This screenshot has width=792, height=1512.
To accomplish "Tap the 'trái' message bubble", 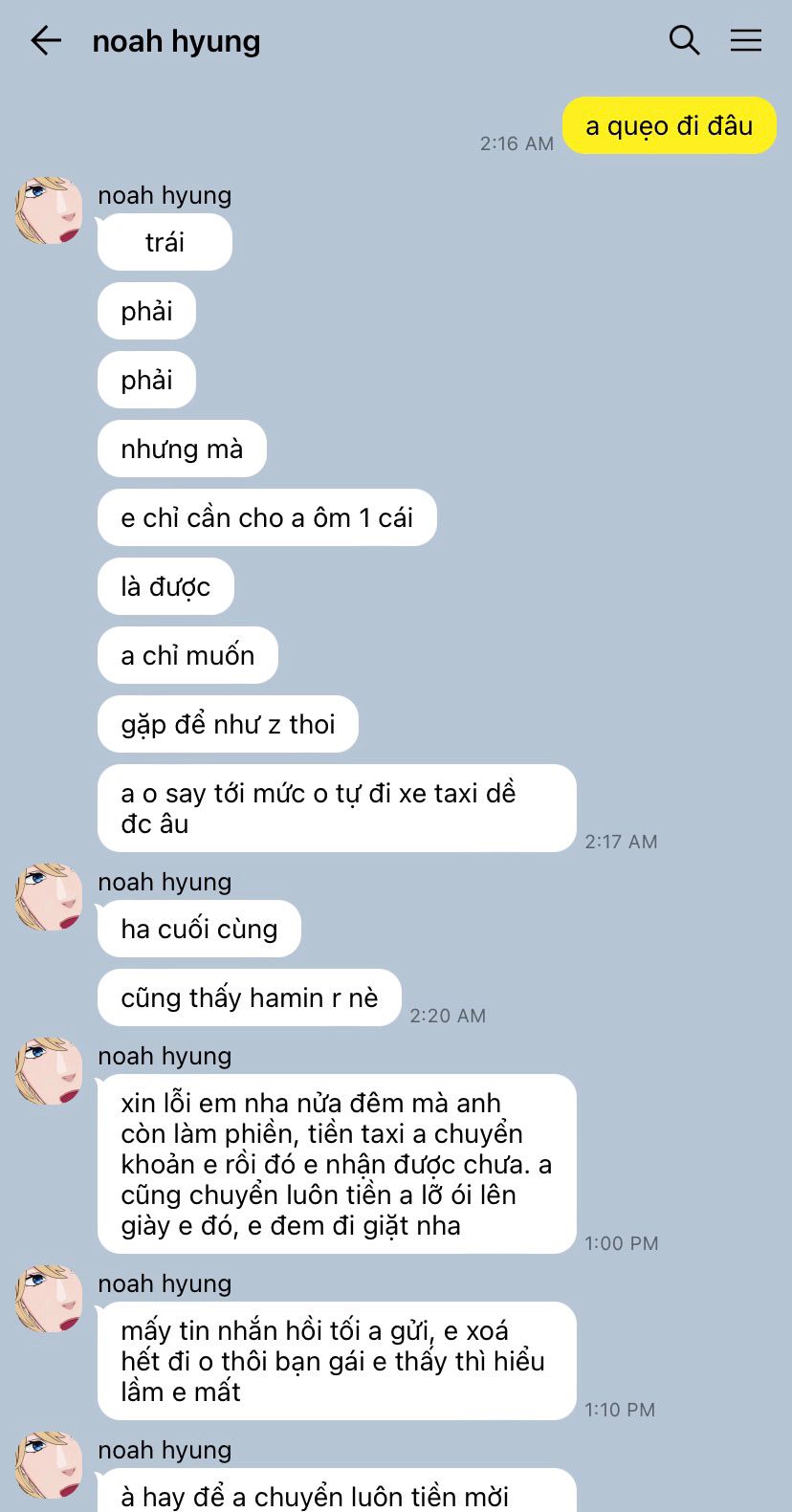I will pyautogui.click(x=165, y=242).
